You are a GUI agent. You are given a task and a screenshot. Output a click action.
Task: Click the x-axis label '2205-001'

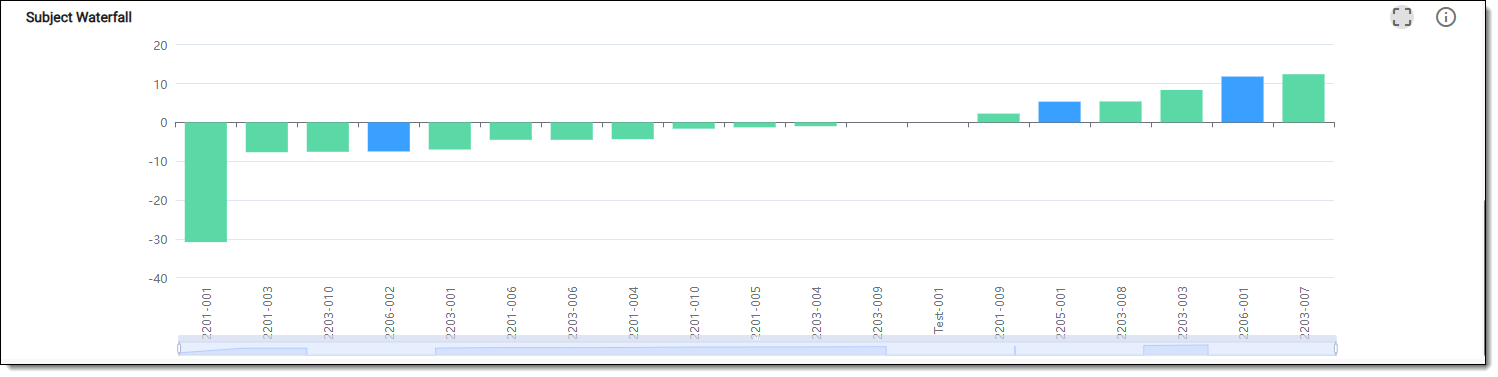[1060, 313]
